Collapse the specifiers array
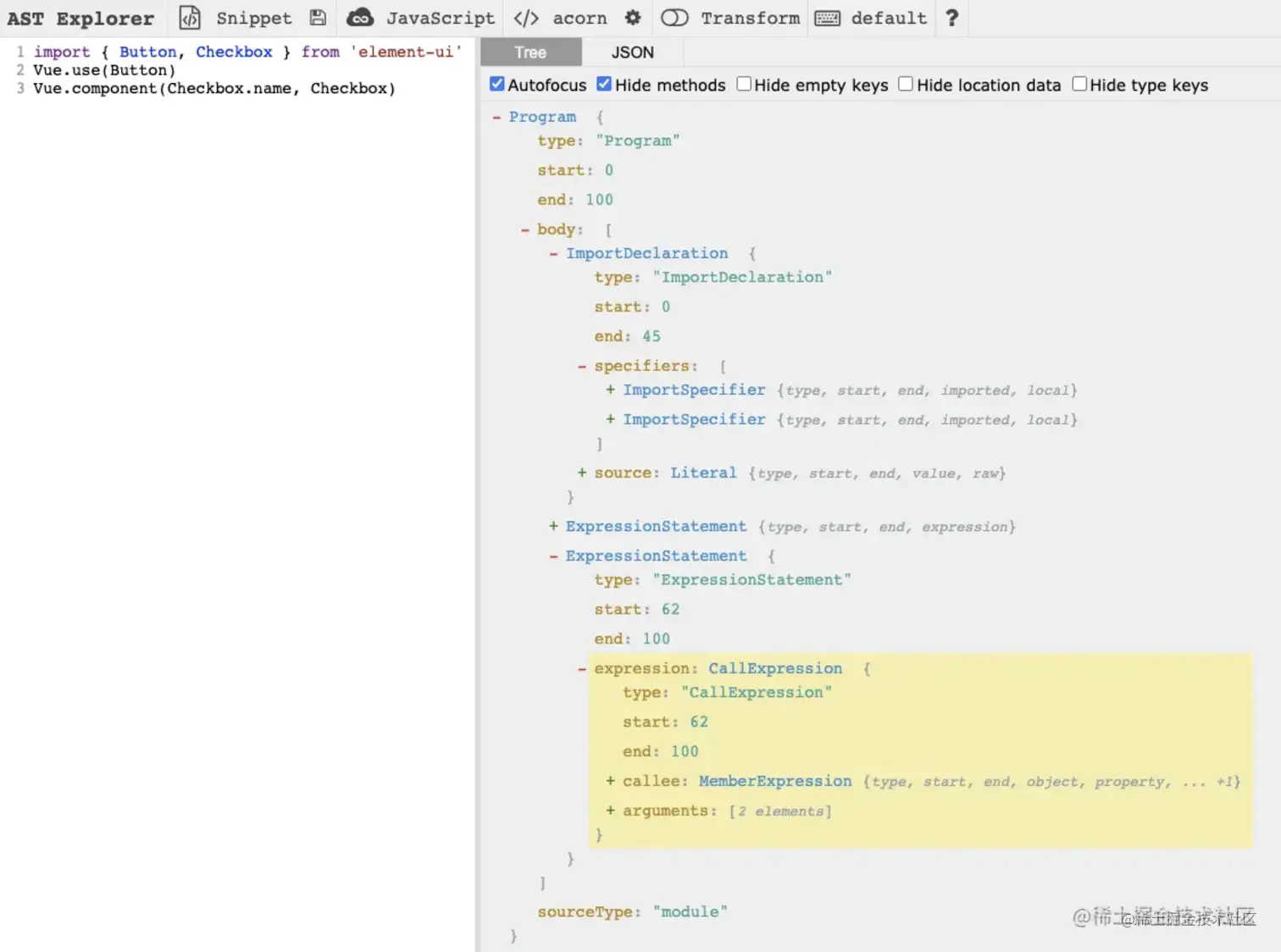Image resolution: width=1281 pixels, height=952 pixels. (582, 366)
